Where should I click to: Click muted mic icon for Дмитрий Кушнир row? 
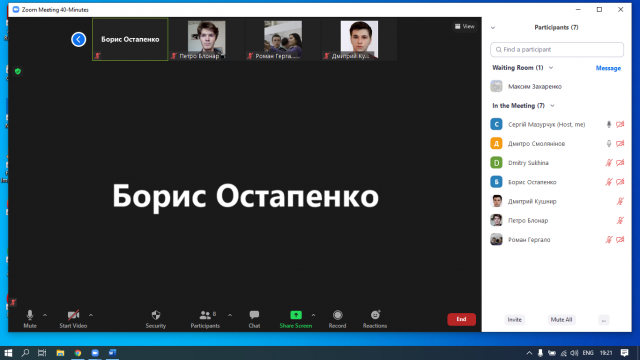click(620, 201)
